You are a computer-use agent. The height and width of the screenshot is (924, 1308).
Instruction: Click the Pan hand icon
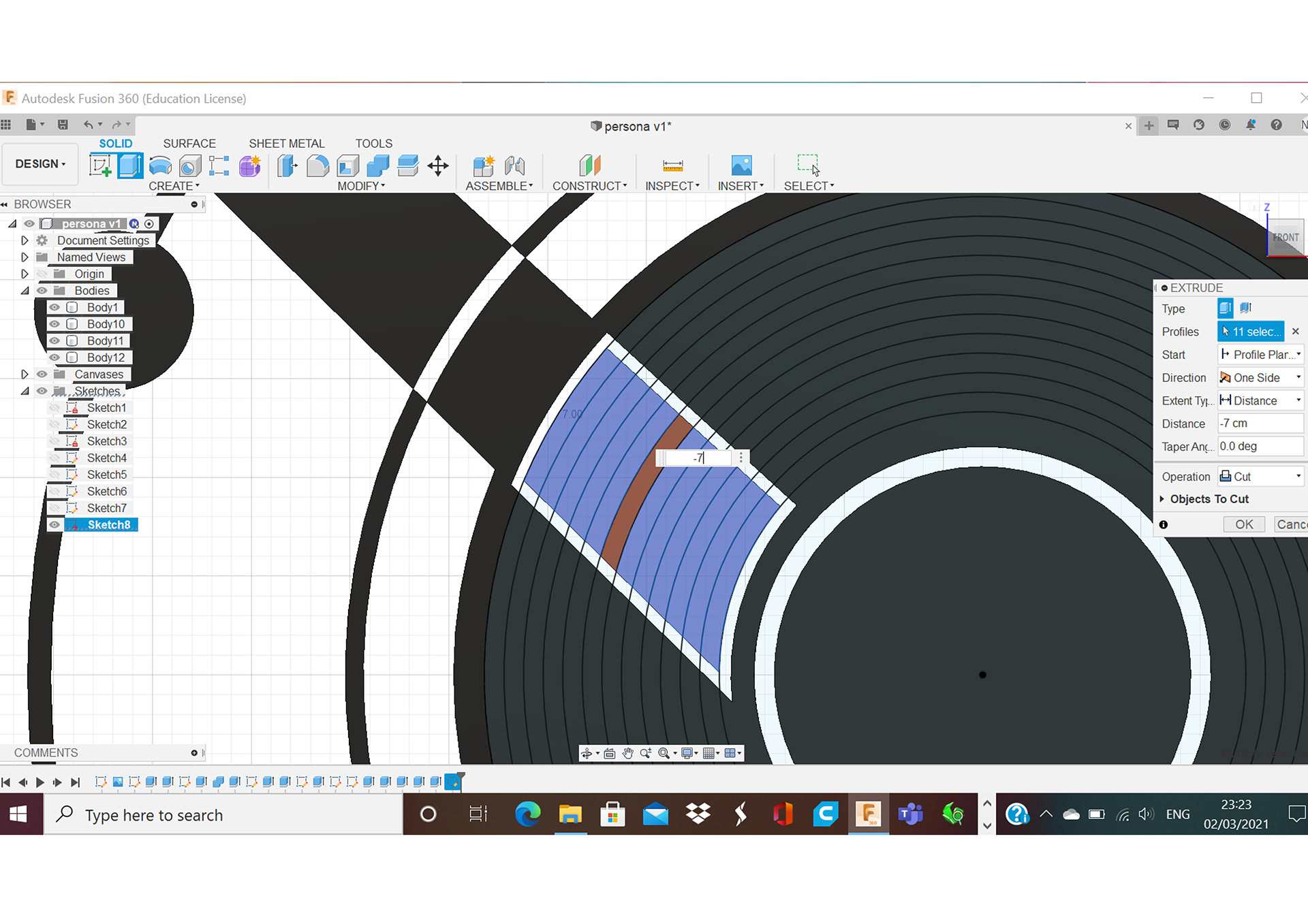(627, 753)
